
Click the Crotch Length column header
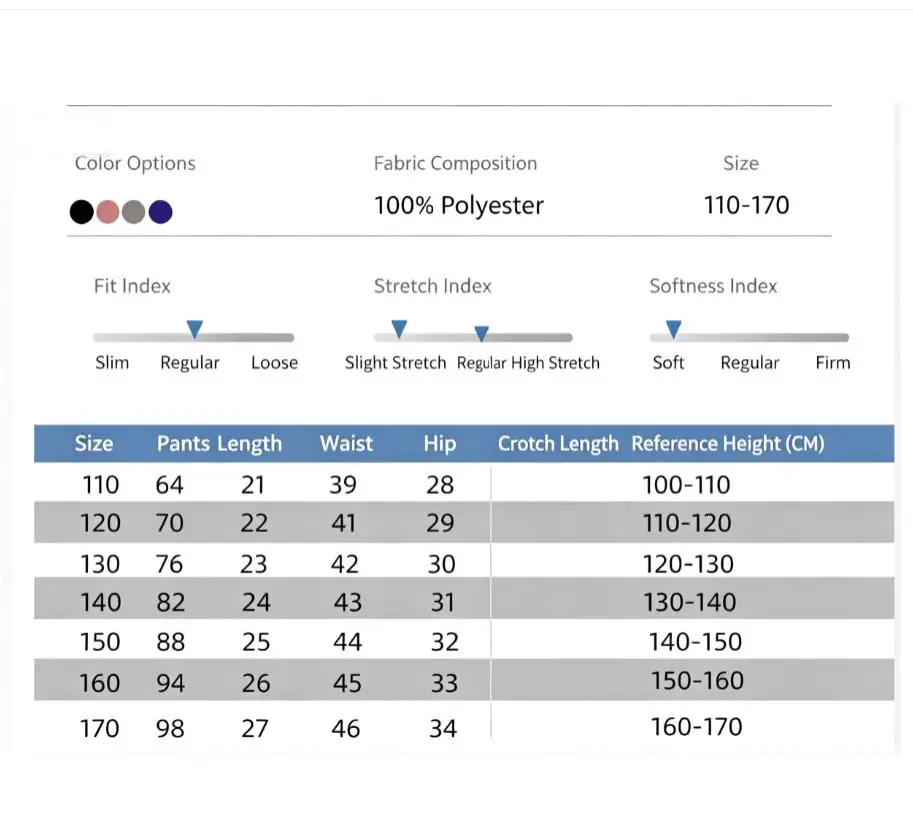[558, 444]
